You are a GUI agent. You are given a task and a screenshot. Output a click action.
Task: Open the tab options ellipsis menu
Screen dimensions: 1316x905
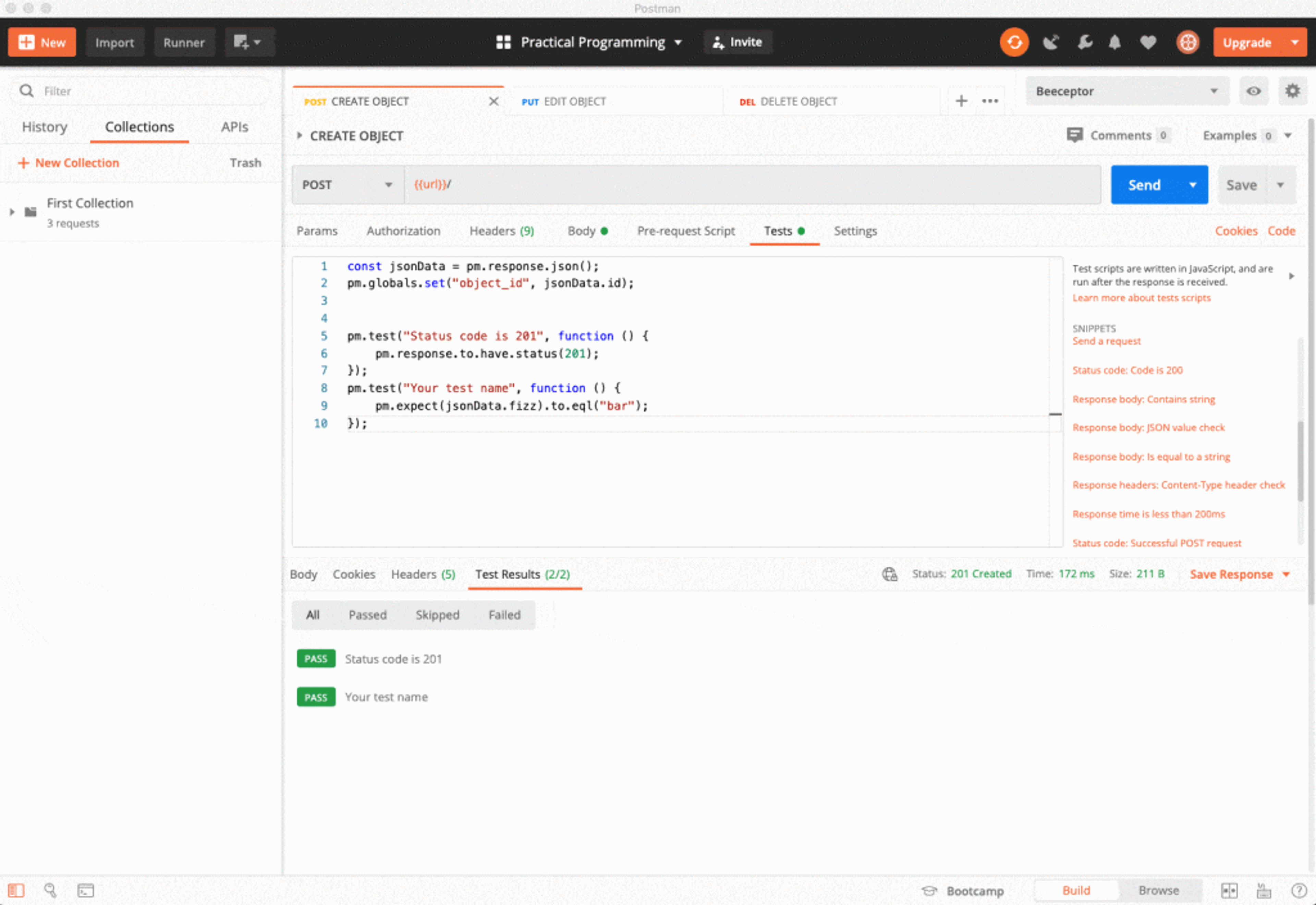point(989,101)
